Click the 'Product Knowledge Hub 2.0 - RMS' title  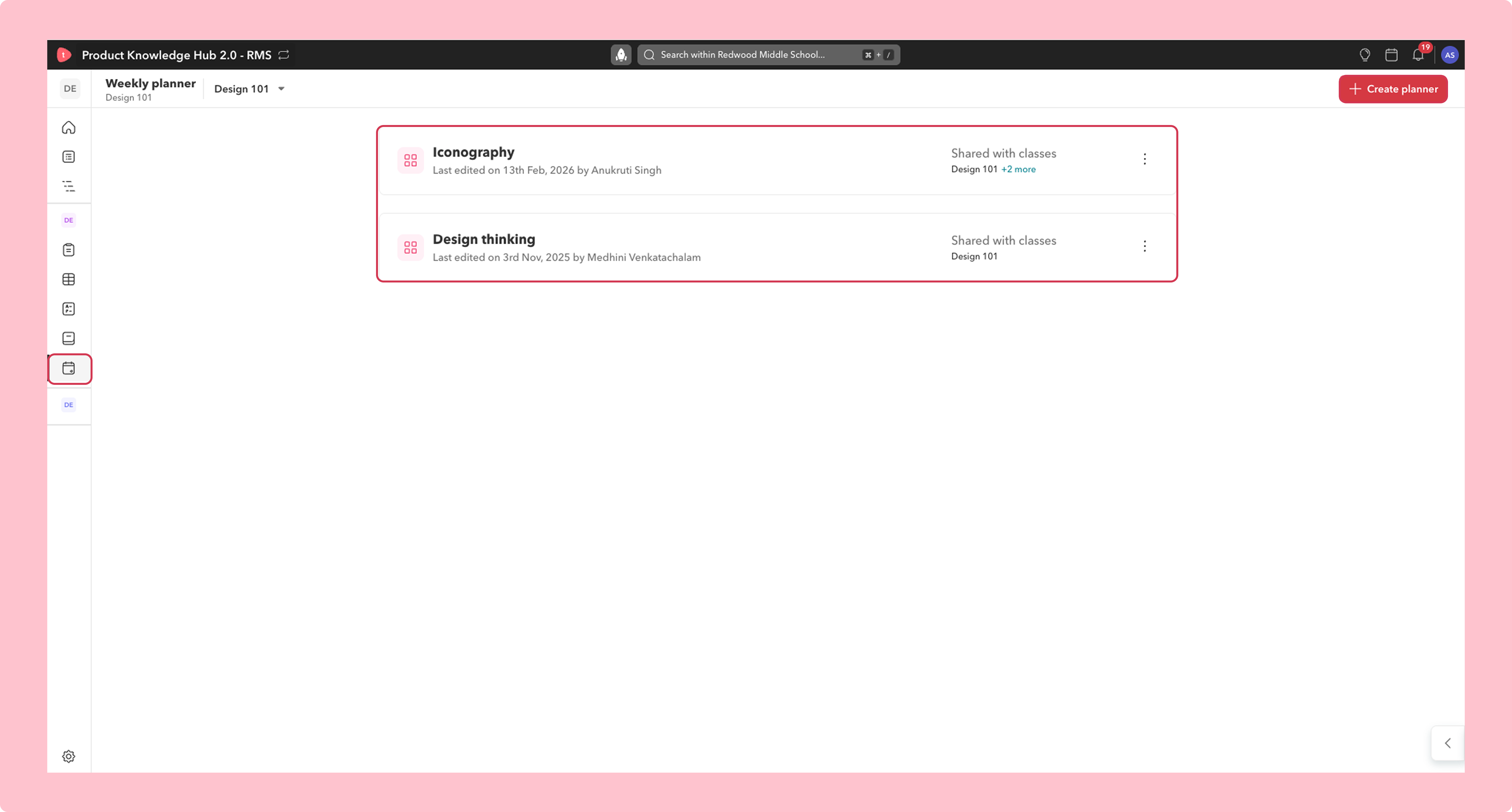click(176, 55)
